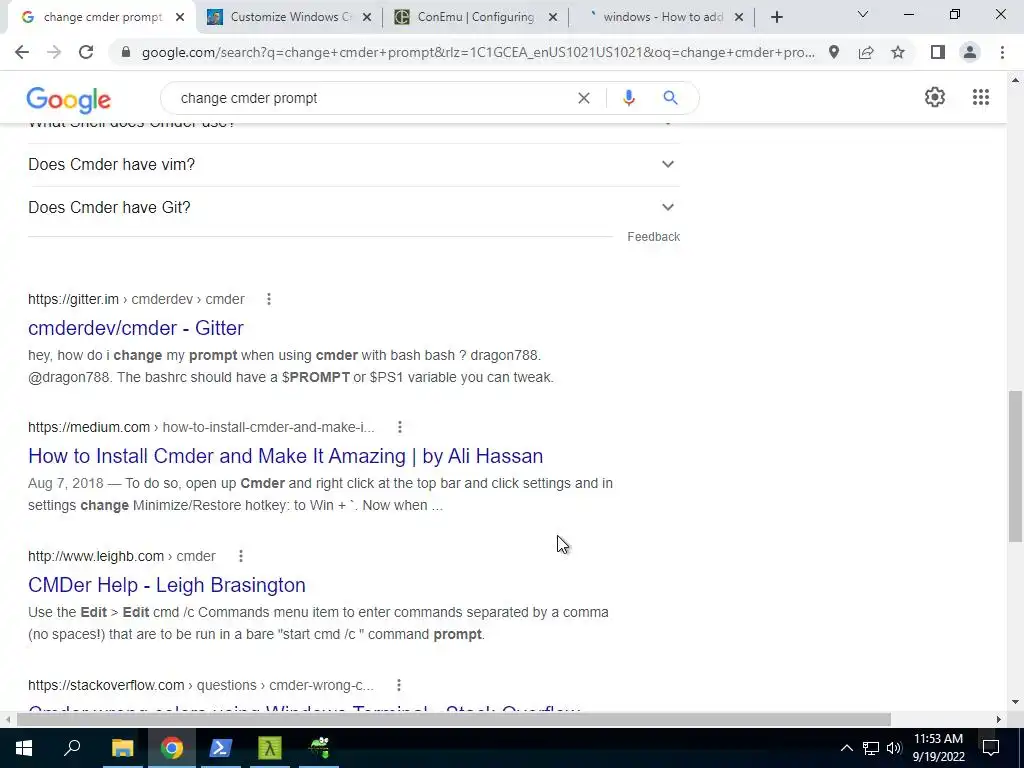Viewport: 1024px width, 768px height.
Task: Bookmark this page with the star icon
Action: pyautogui.click(x=898, y=52)
